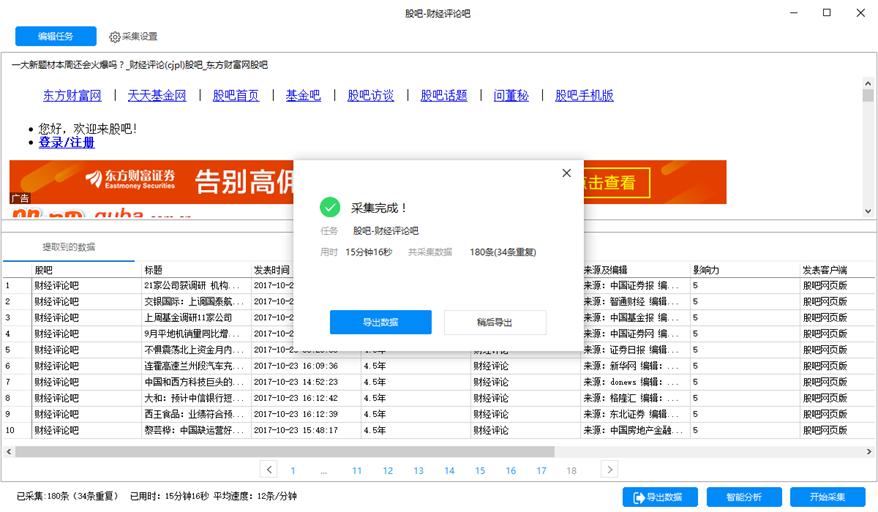Jump to page 17

[x=541, y=471]
